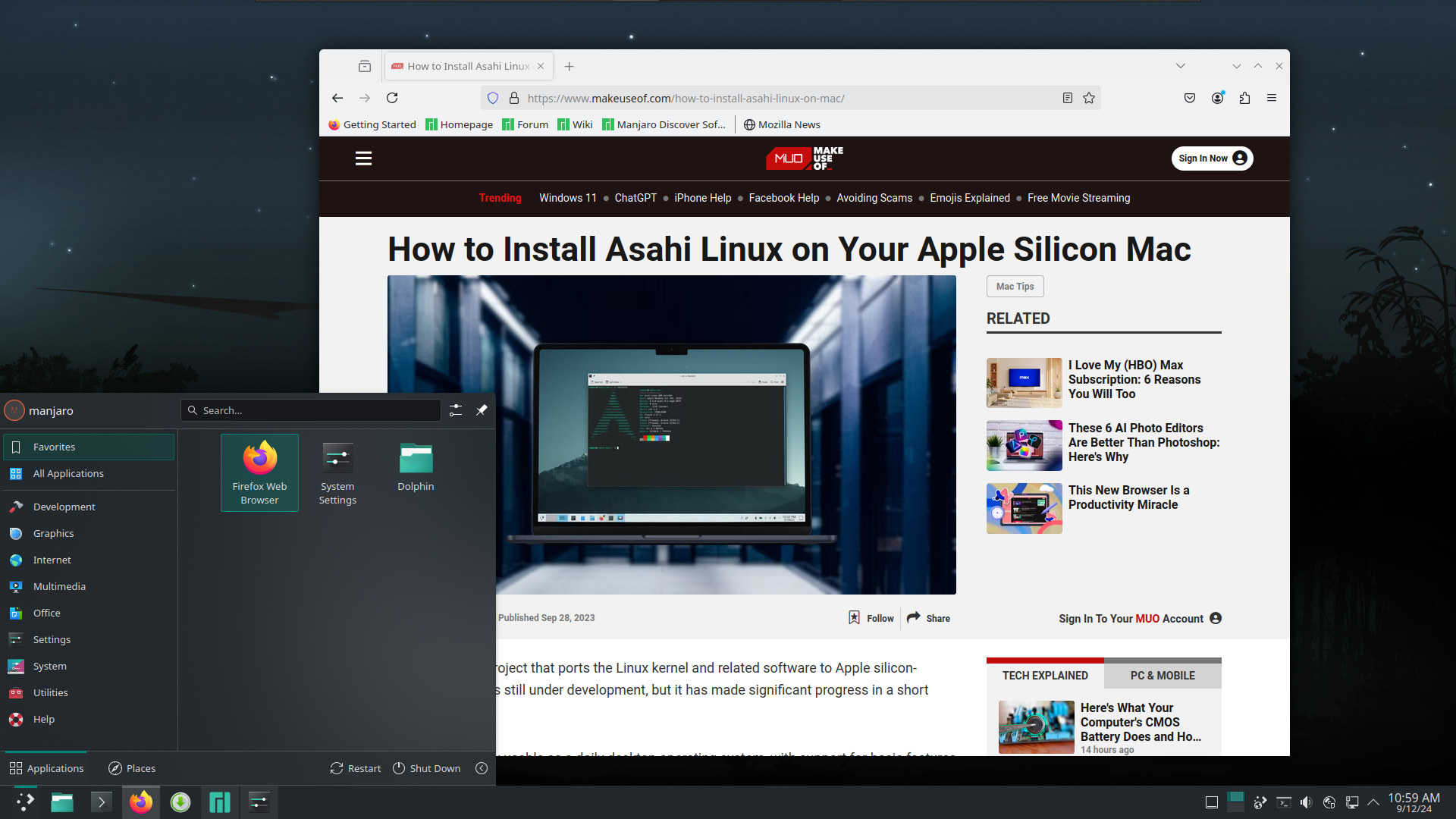
Task: Switch to PC & Mobile tab
Action: (x=1163, y=675)
